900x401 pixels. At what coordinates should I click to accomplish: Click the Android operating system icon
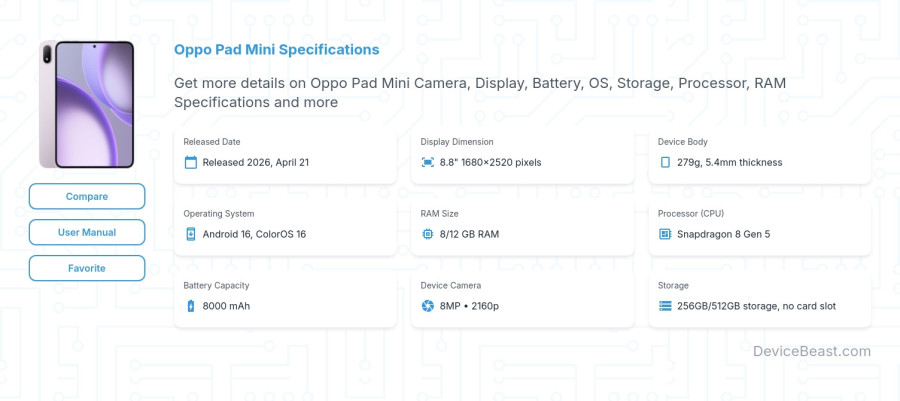(191, 234)
